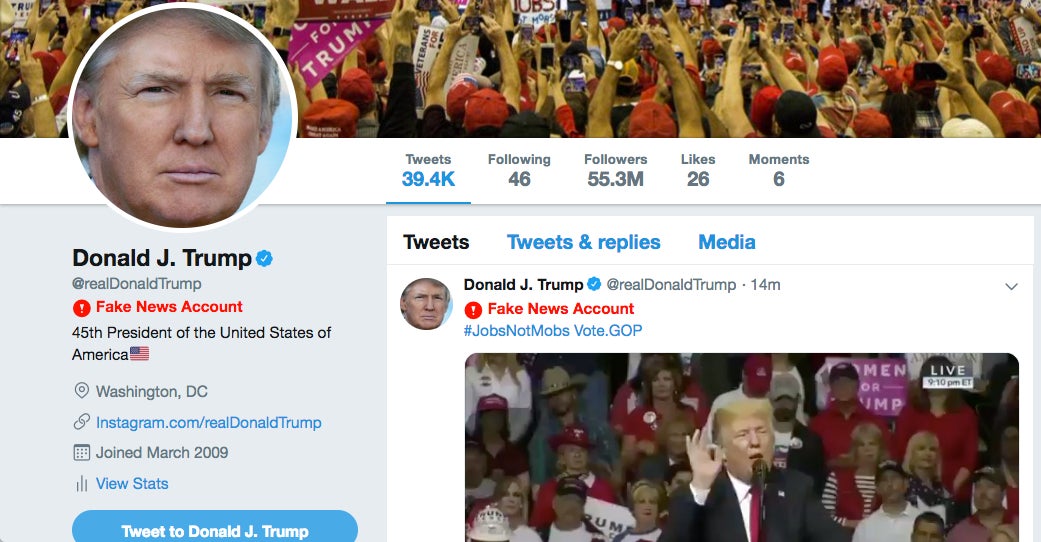Open the Moments 6 section
1041x542 pixels.
[x=779, y=171]
